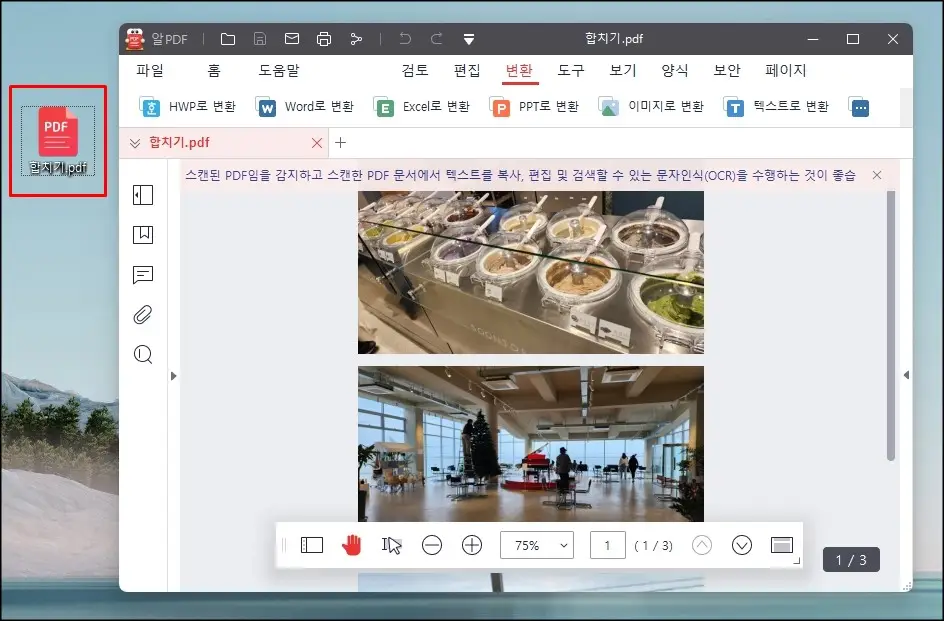The width and height of the screenshot is (944, 621).
Task: Toggle full-screen reading mode icon
Action: (x=781, y=545)
